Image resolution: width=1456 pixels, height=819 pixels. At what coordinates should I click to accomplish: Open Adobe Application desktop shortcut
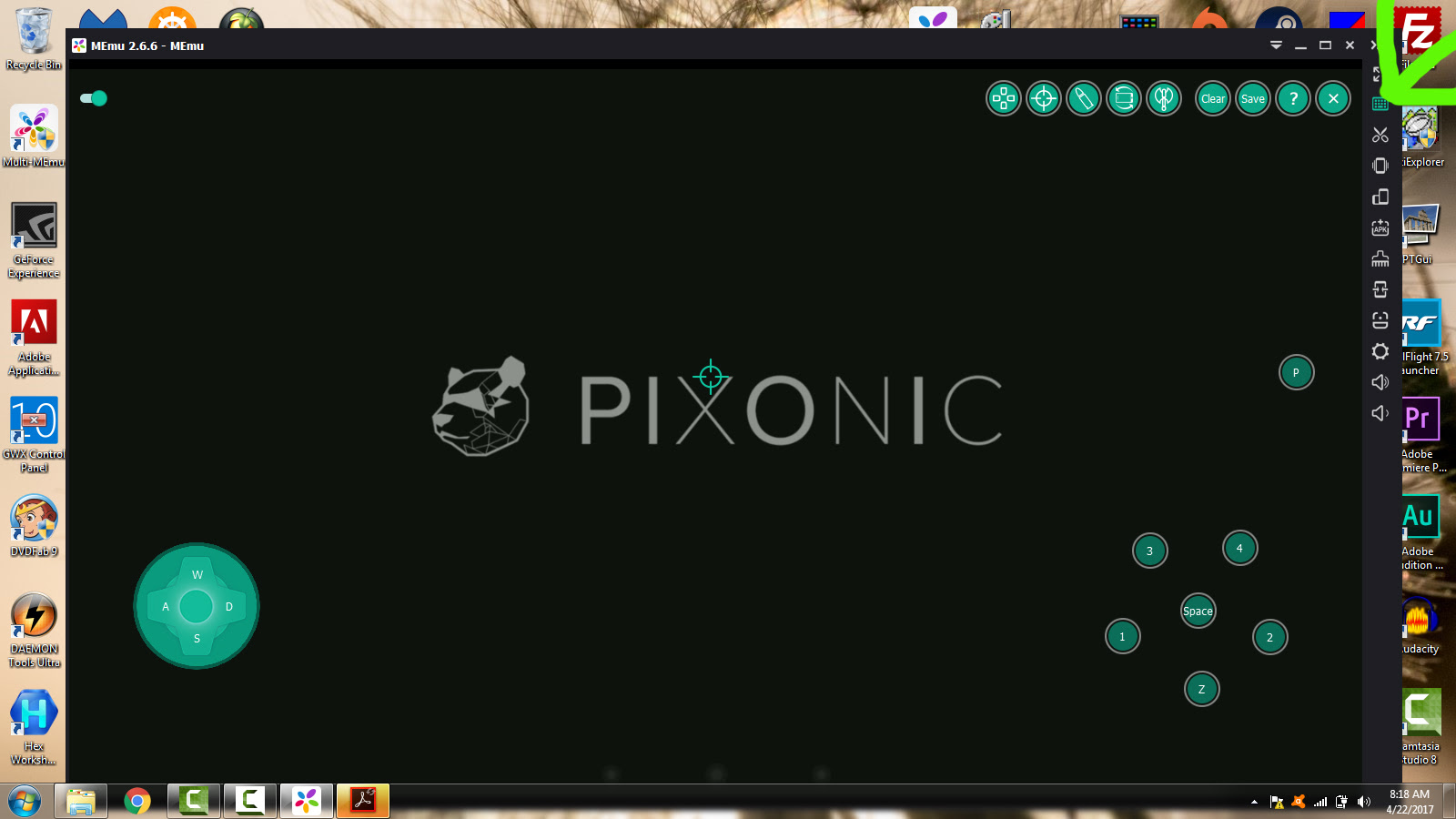point(34,338)
